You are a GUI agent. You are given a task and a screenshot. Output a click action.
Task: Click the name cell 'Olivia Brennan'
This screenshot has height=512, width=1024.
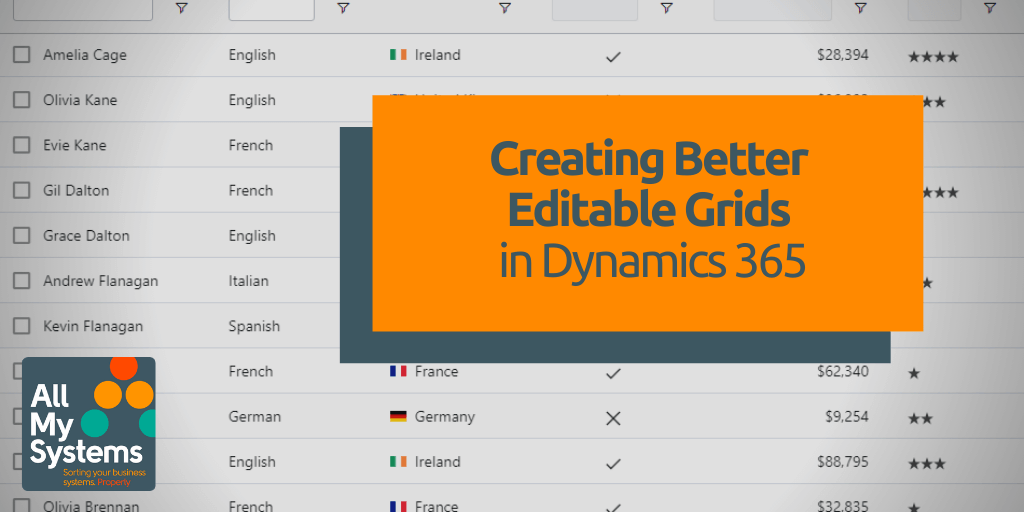pos(91,505)
